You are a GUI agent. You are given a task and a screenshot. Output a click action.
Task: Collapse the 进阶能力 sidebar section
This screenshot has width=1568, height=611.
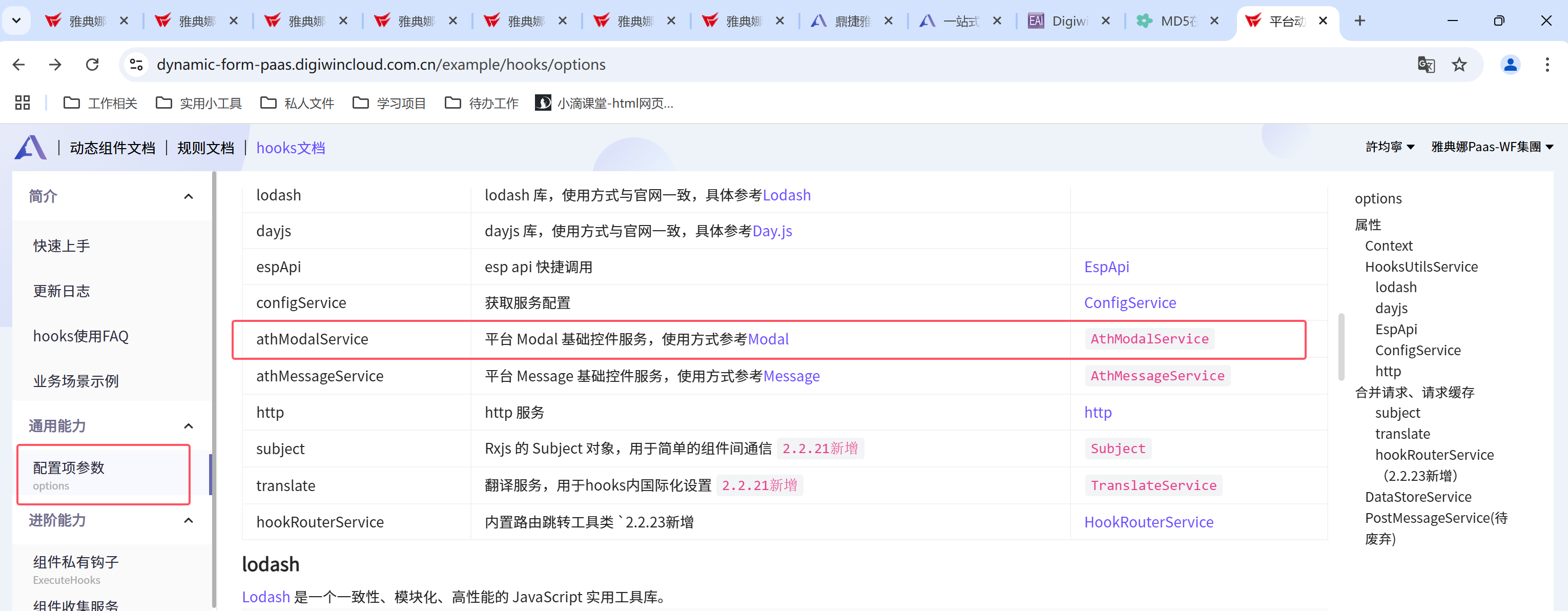coord(189,520)
